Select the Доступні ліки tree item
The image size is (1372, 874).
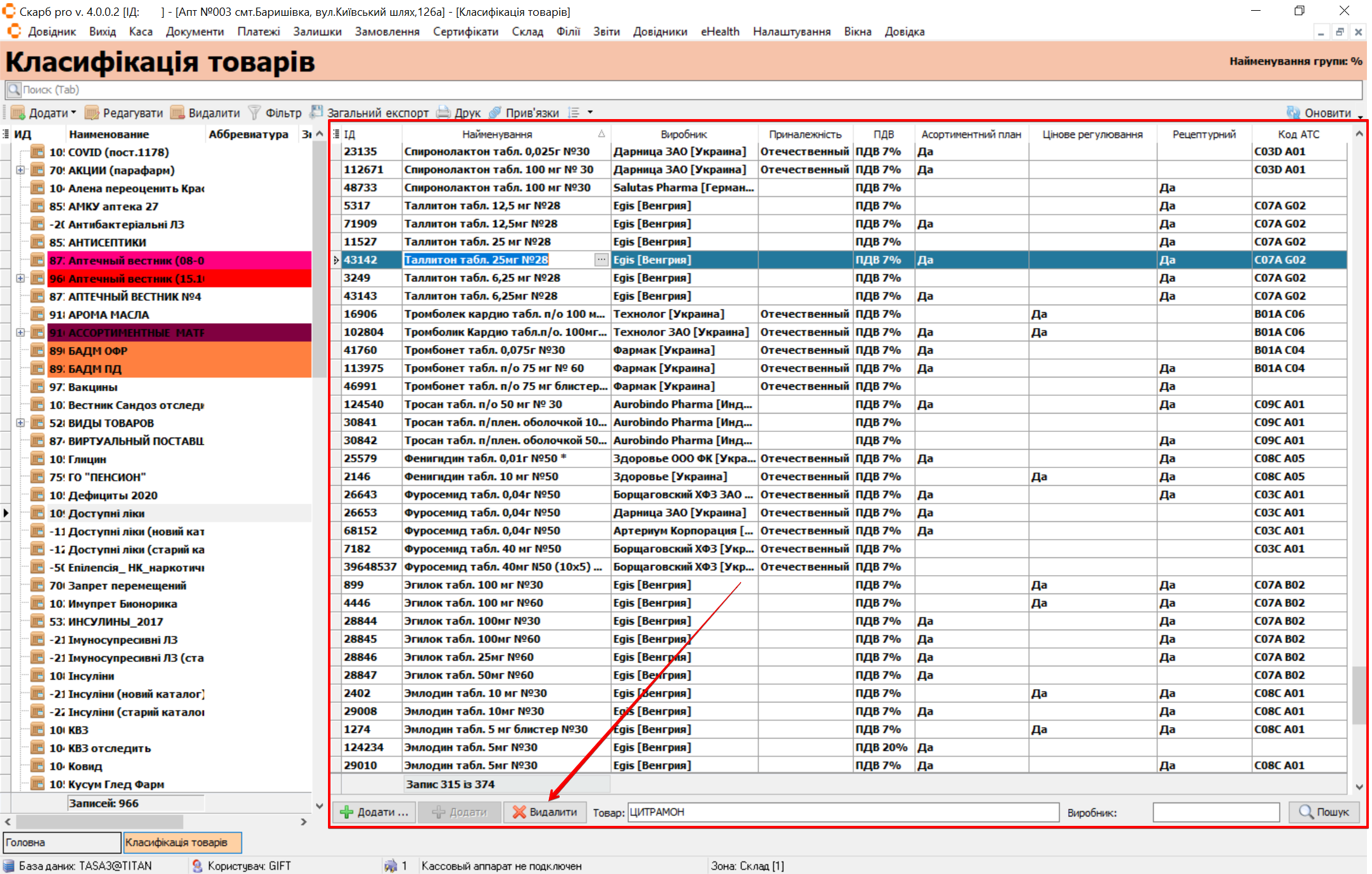click(106, 513)
